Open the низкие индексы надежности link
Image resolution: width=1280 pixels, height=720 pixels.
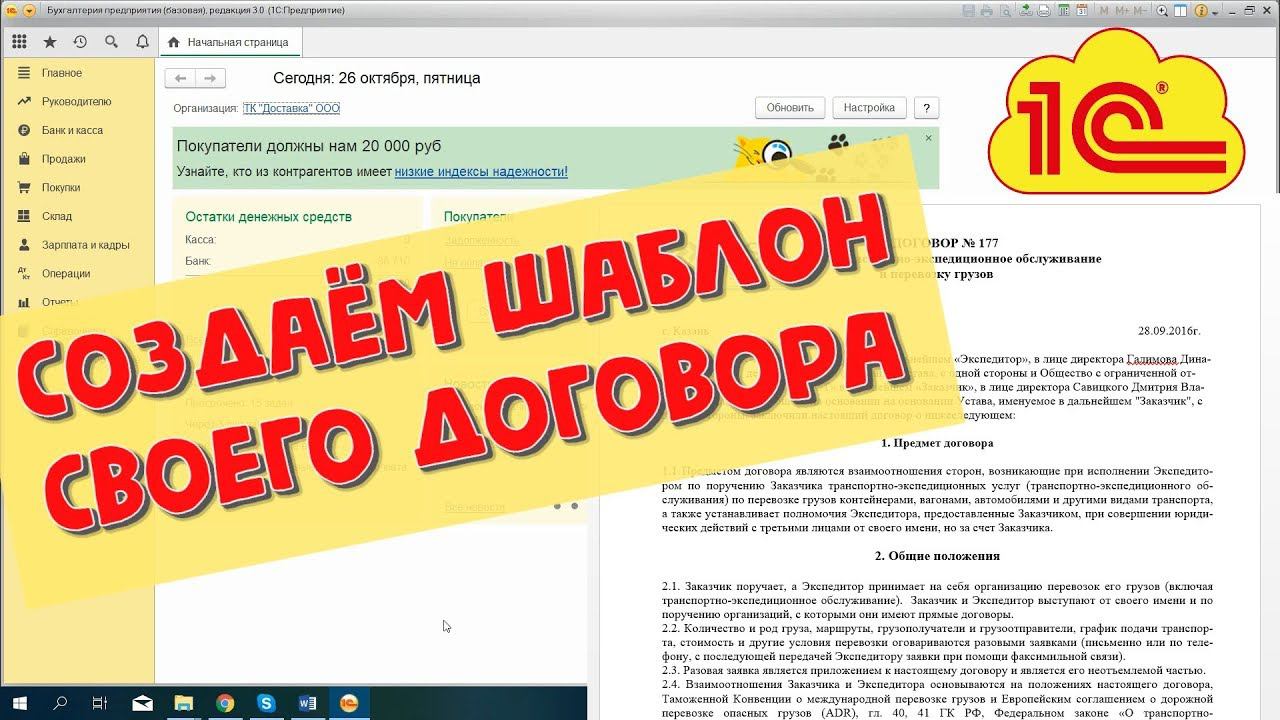pyautogui.click(x=481, y=172)
